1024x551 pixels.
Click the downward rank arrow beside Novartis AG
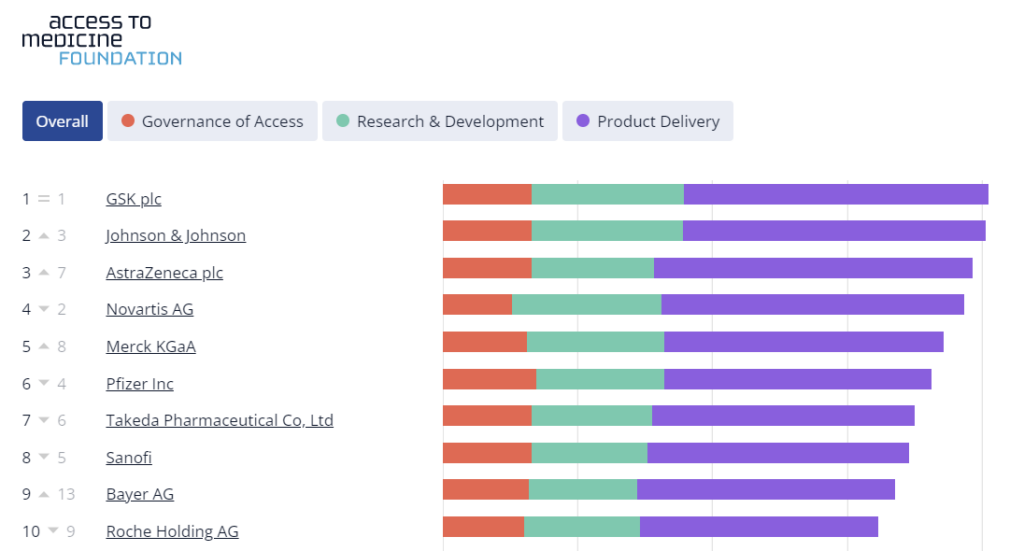click(44, 309)
